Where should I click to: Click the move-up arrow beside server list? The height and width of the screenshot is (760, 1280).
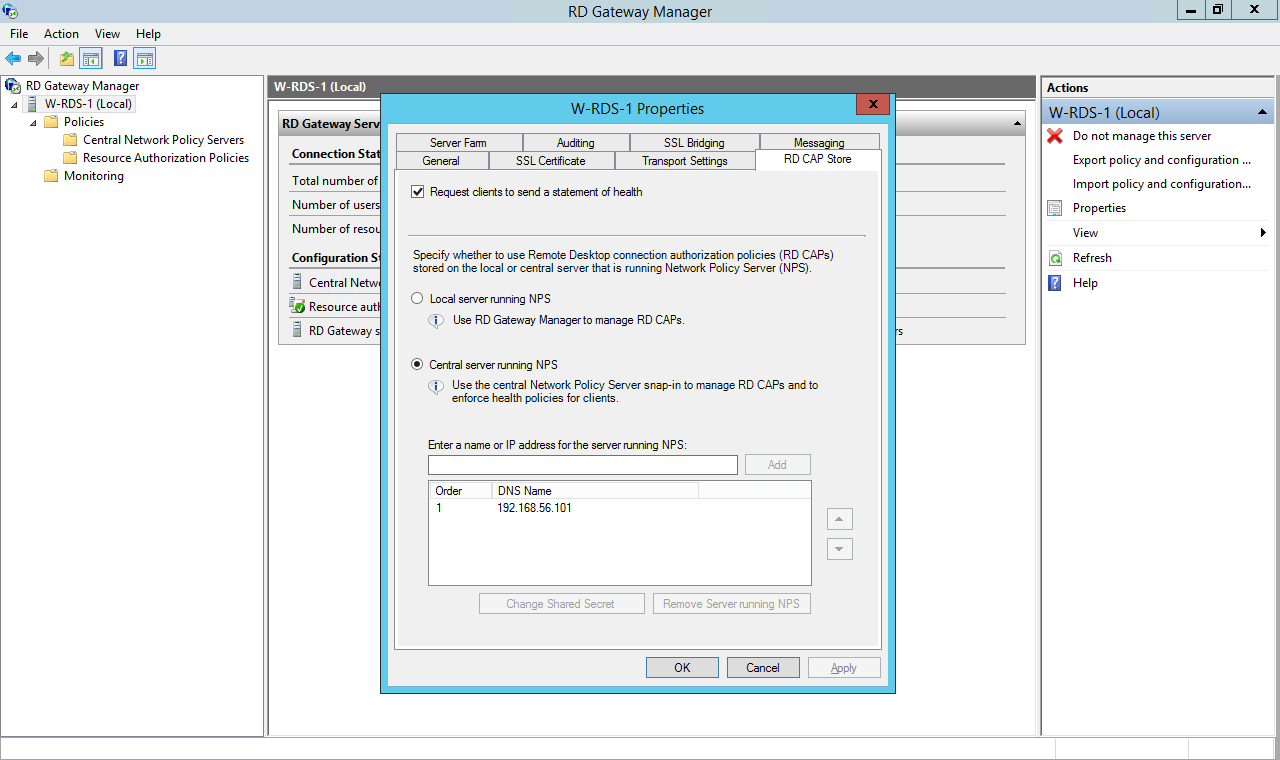pos(839,519)
